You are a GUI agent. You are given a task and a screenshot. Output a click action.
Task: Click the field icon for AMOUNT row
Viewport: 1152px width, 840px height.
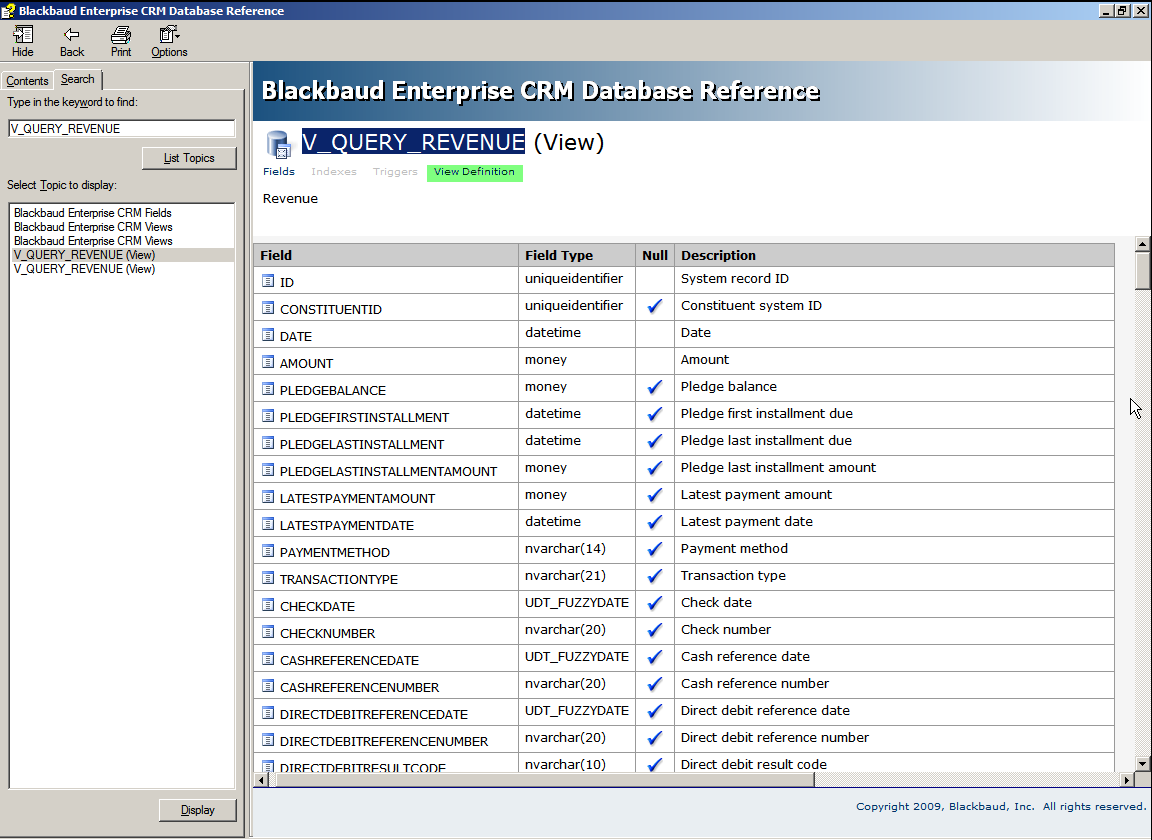click(x=268, y=362)
